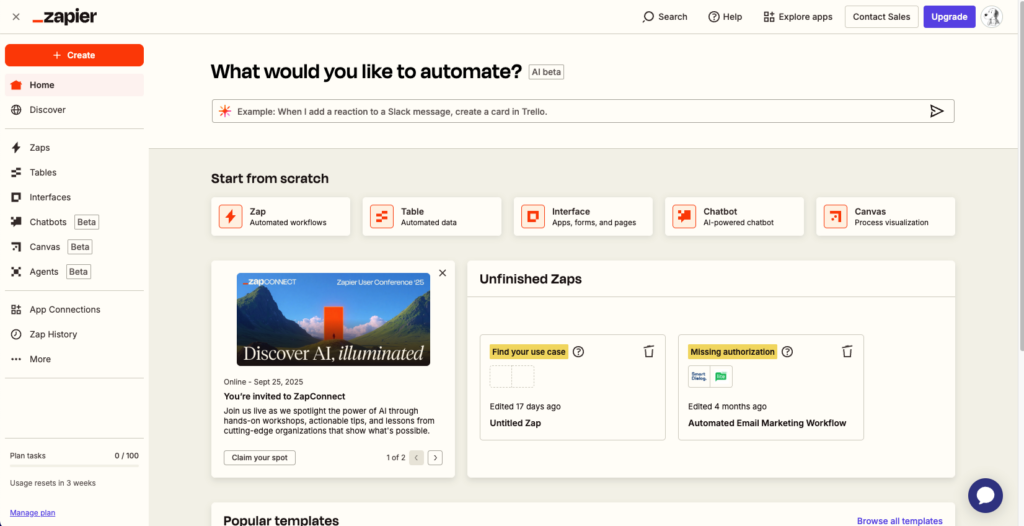Image resolution: width=1024 pixels, height=526 pixels.
Task: Open Canvas Beta in the sidebar
Action: pos(74,247)
